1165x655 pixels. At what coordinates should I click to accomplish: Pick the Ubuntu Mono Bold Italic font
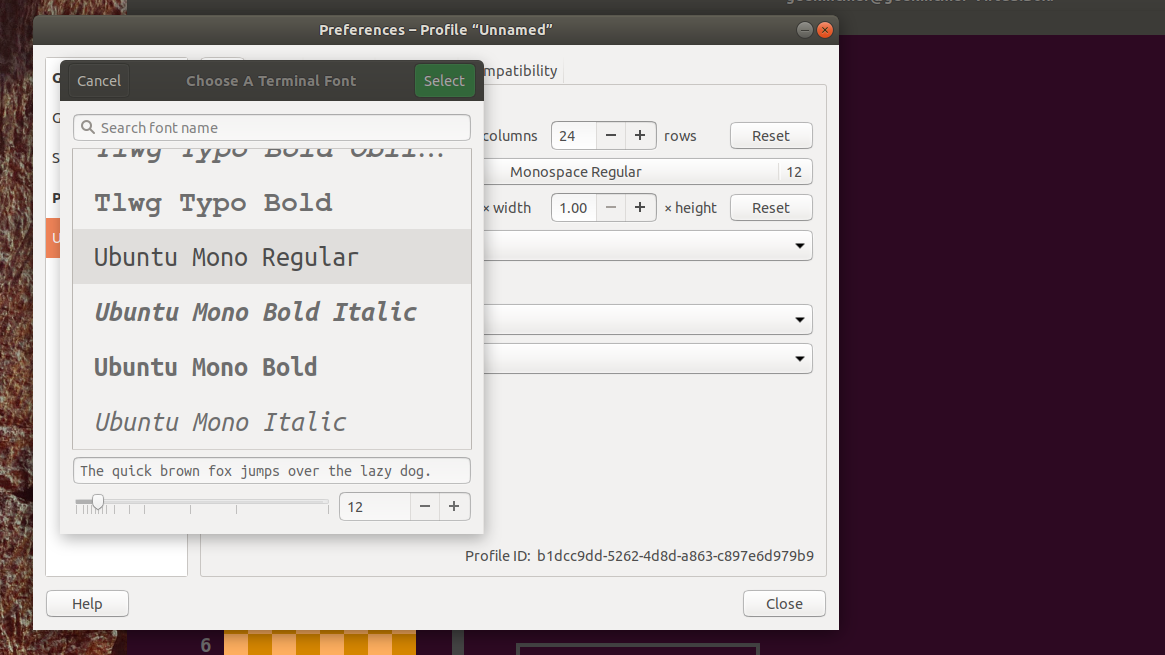click(255, 312)
